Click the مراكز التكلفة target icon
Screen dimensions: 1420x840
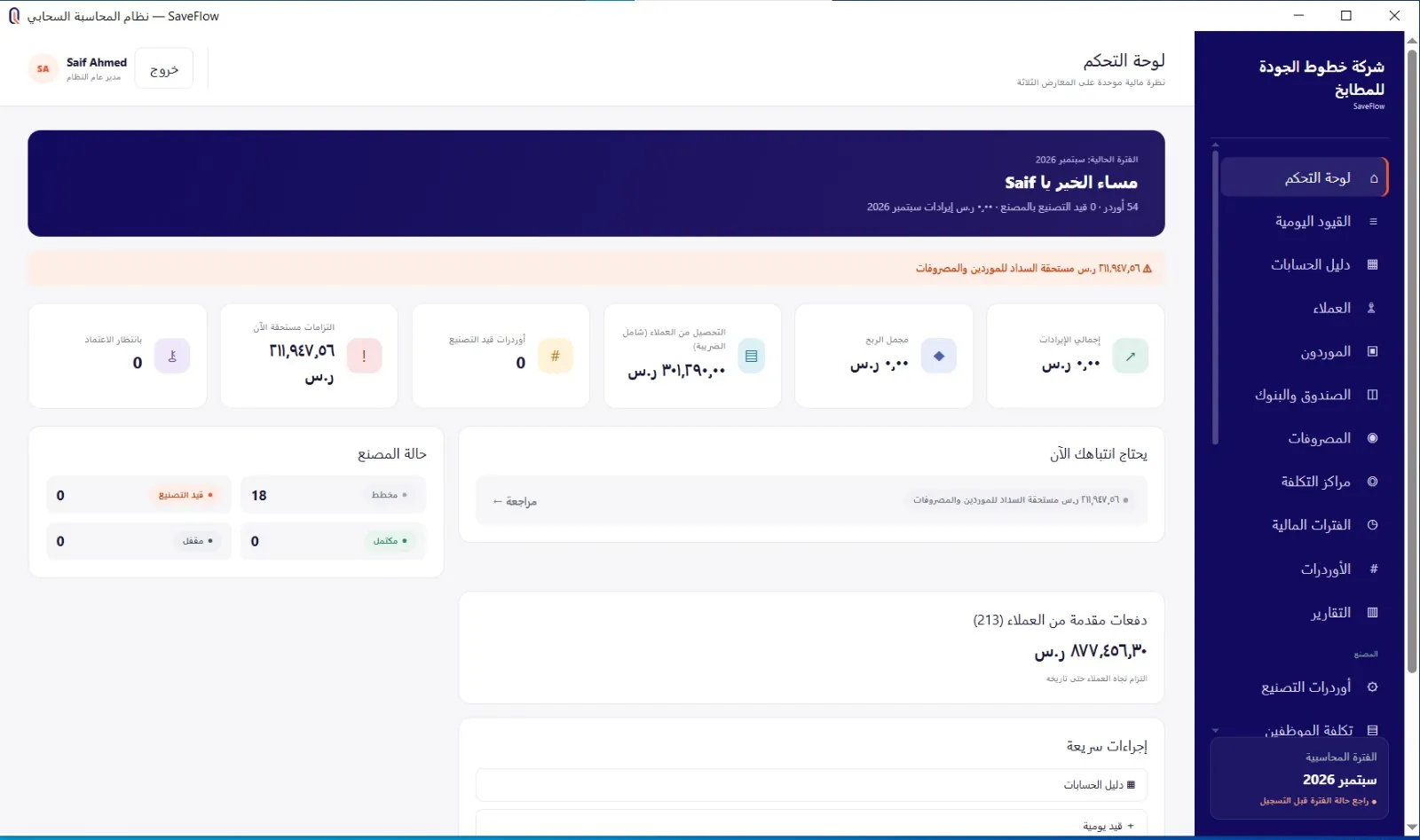coord(1373,482)
